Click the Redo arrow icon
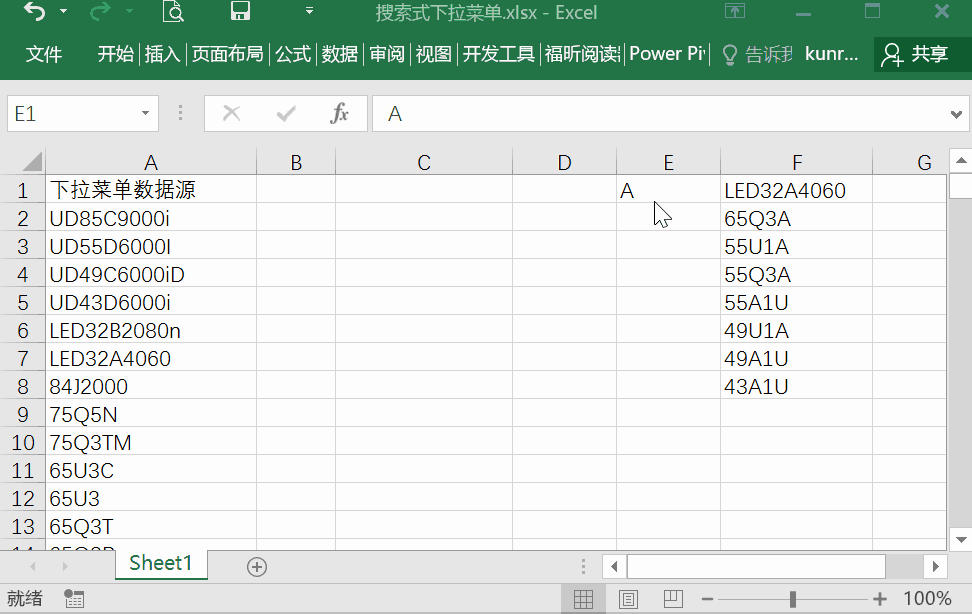The height and width of the screenshot is (614, 972). tap(100, 11)
